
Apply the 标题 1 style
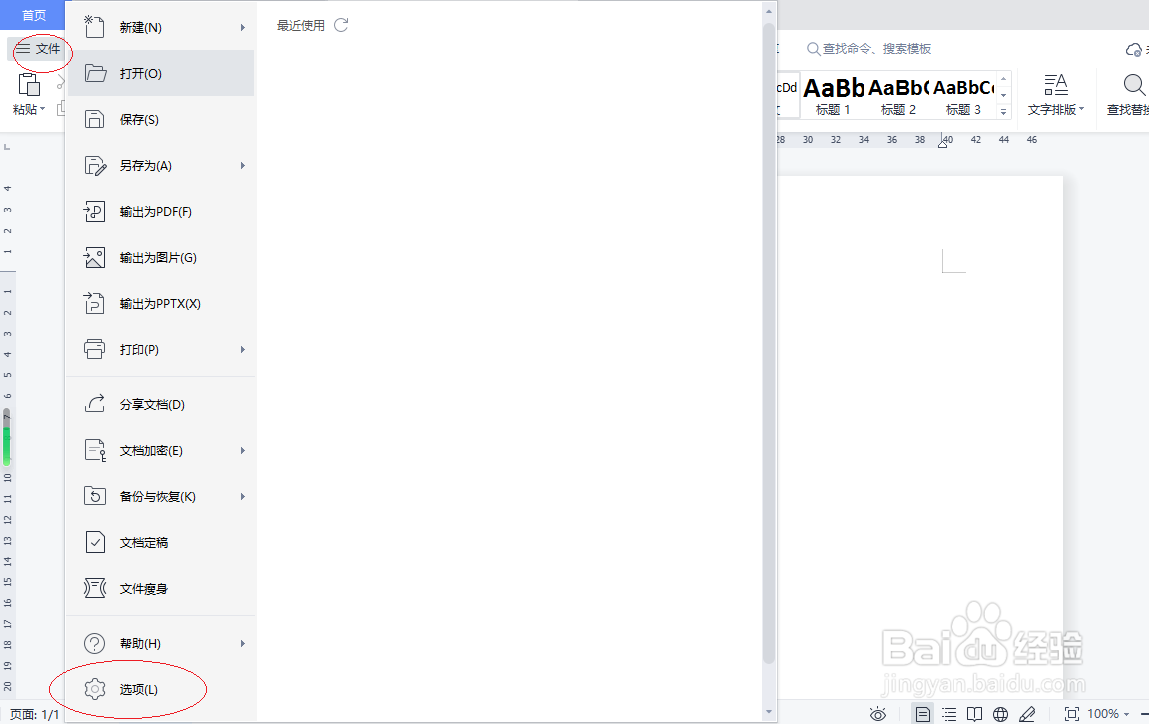coord(833,95)
